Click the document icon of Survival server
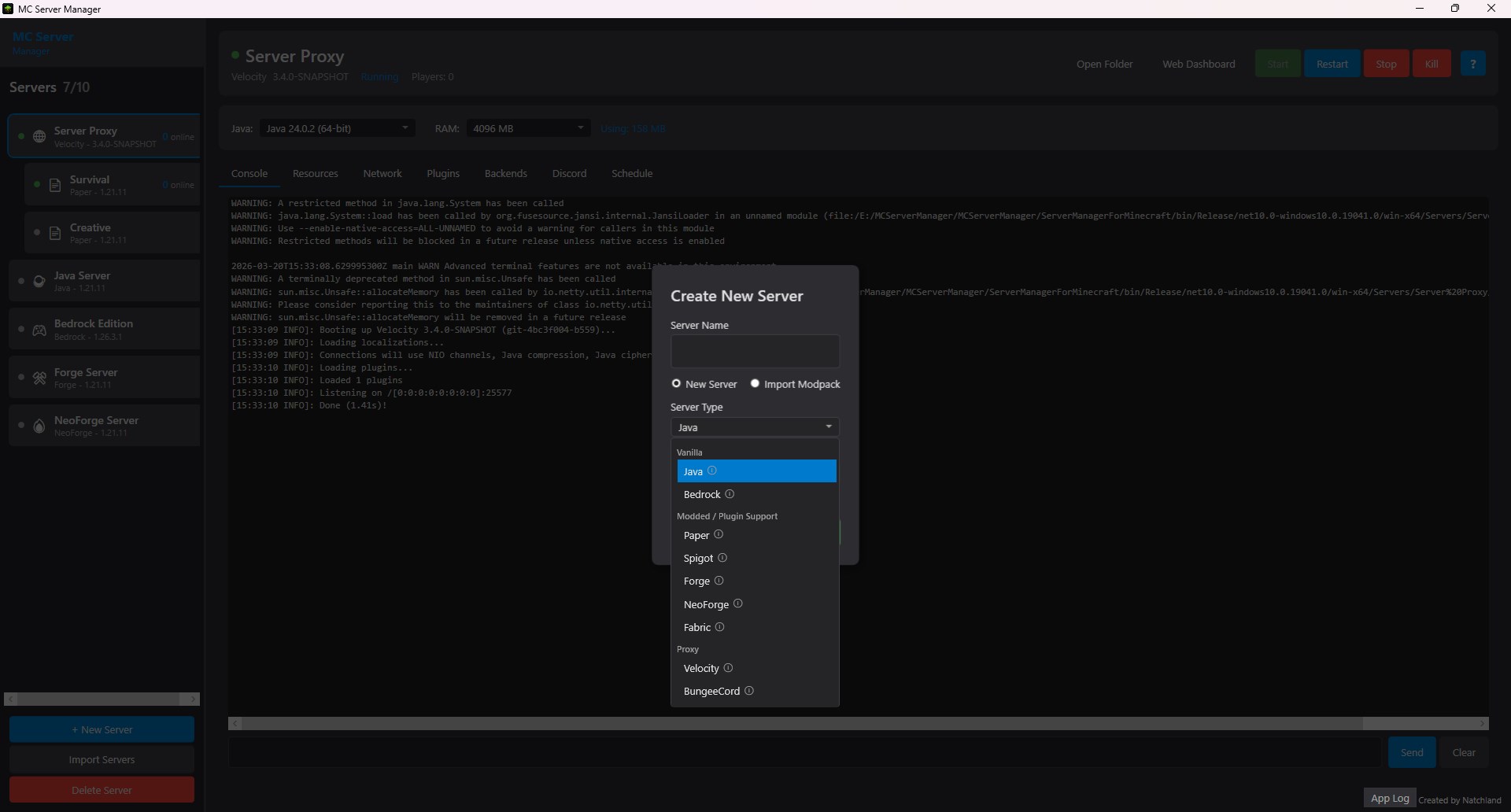The width and height of the screenshot is (1511, 812). [x=55, y=186]
